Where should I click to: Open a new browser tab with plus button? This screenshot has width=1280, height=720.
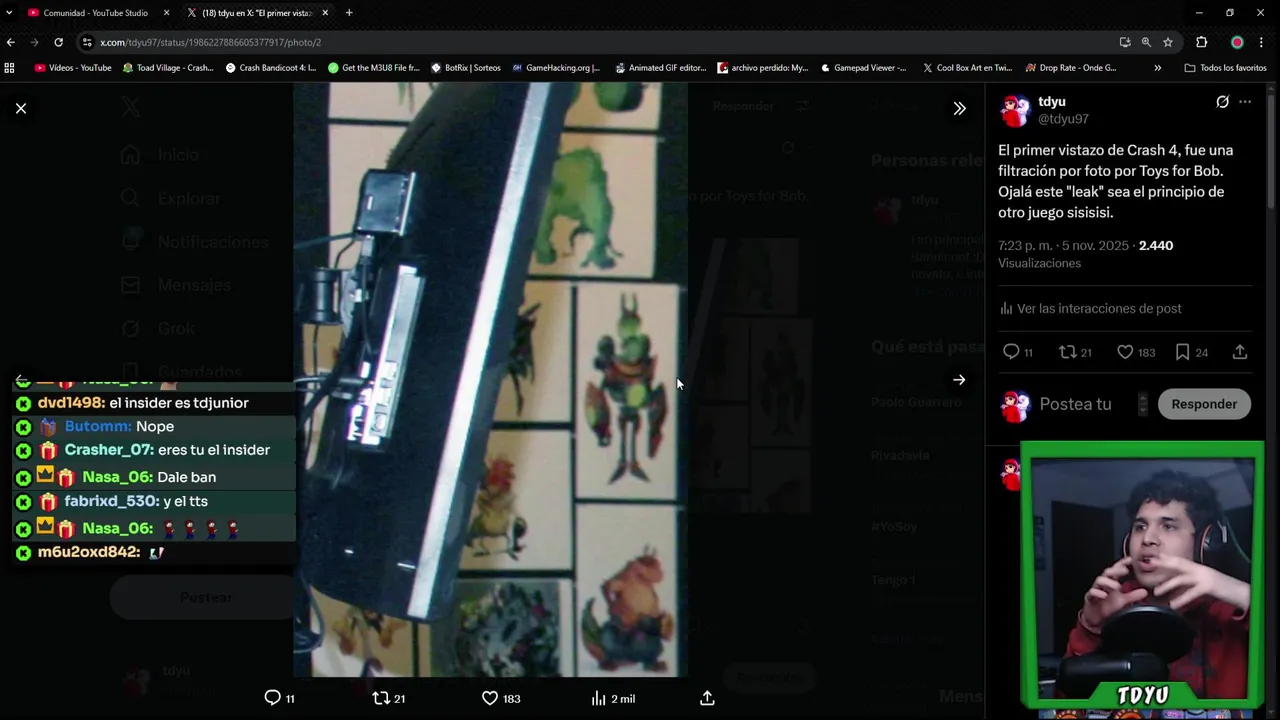[349, 13]
